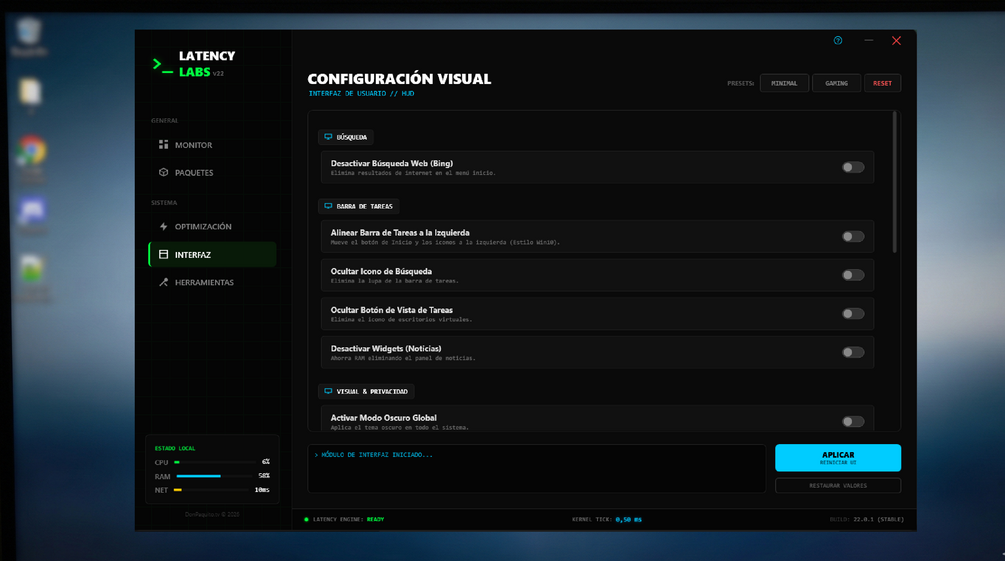This screenshot has height=561, width=1005.
Task: Click the Aplicar button
Action: [x=838, y=458]
